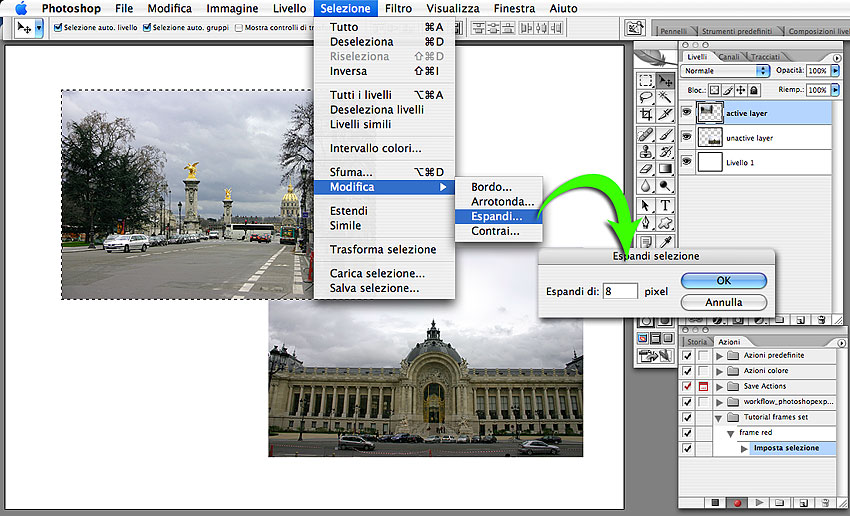Viewport: 850px width, 516px height.
Task: Click Salva selezione... entry
Action: (x=384, y=288)
